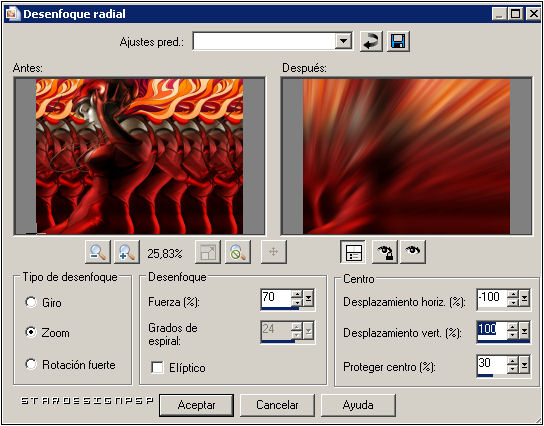Click the zoom out magnifier icon
Image resolution: width=544 pixels, height=426 pixels.
click(97, 252)
